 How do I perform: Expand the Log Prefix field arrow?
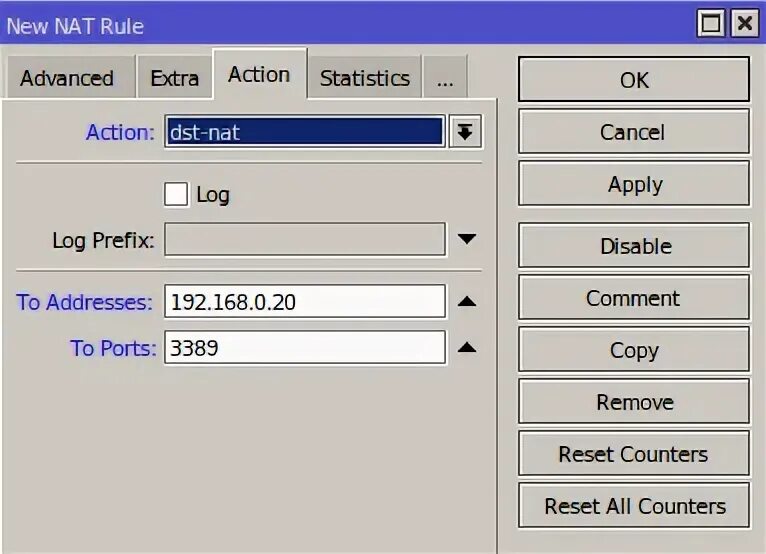coord(467,239)
